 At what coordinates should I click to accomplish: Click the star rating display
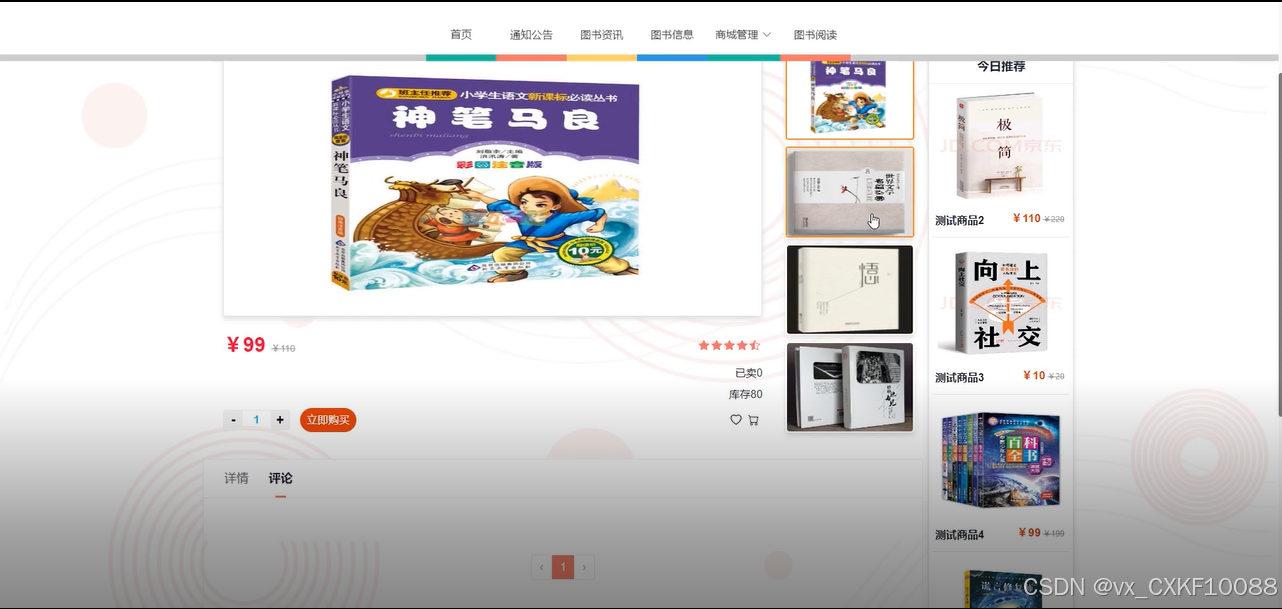coord(729,345)
